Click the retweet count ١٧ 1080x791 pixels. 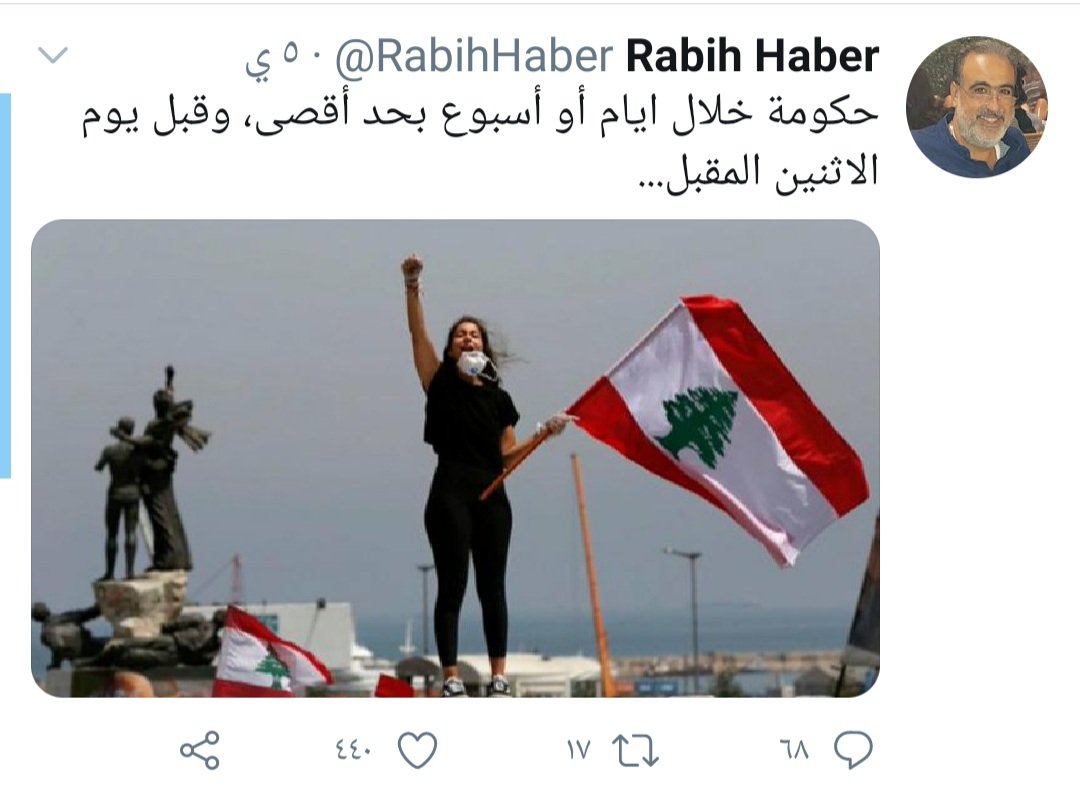click(x=579, y=749)
